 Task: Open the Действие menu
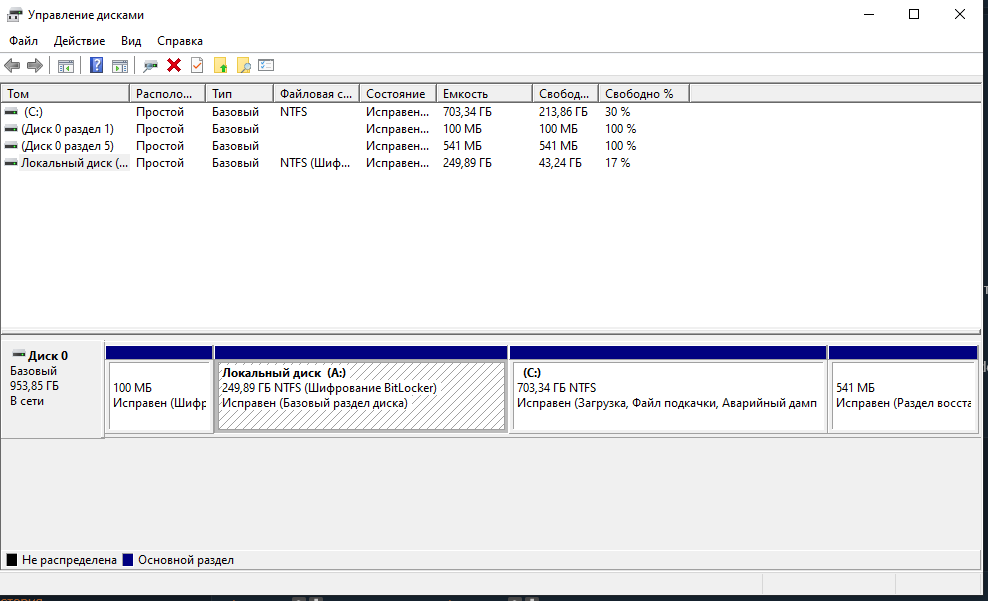[x=79, y=41]
